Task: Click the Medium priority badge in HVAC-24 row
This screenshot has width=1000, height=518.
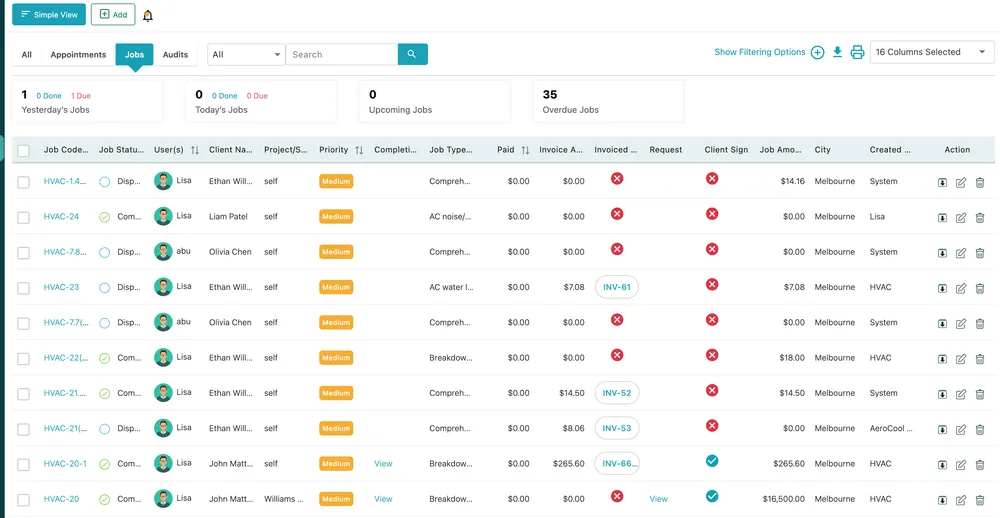Action: [336, 216]
